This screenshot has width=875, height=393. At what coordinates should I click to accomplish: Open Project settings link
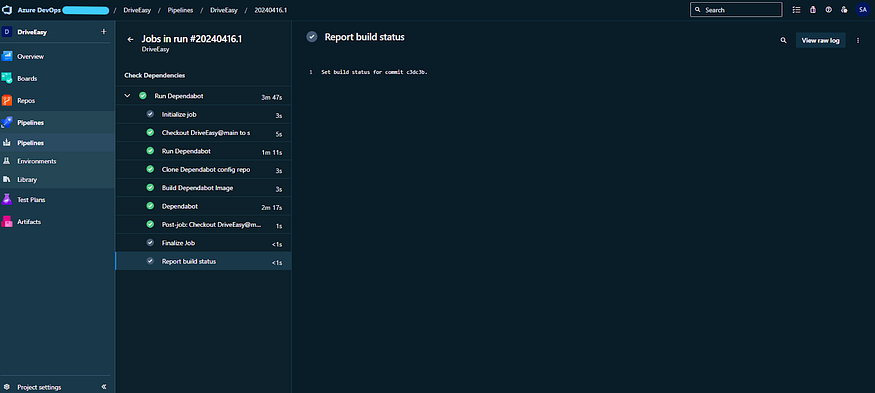pos(39,387)
